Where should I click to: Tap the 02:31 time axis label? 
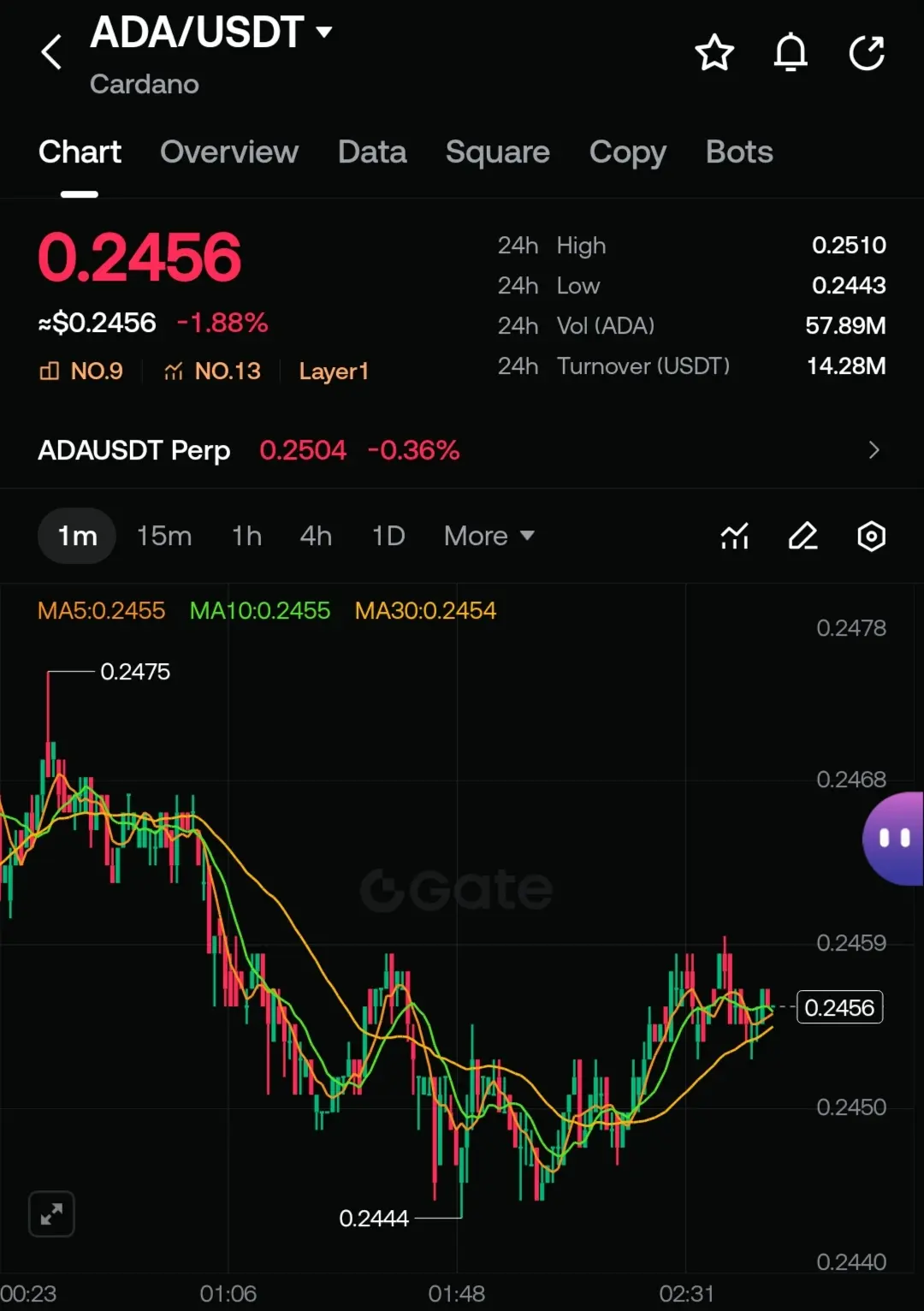click(x=686, y=1294)
